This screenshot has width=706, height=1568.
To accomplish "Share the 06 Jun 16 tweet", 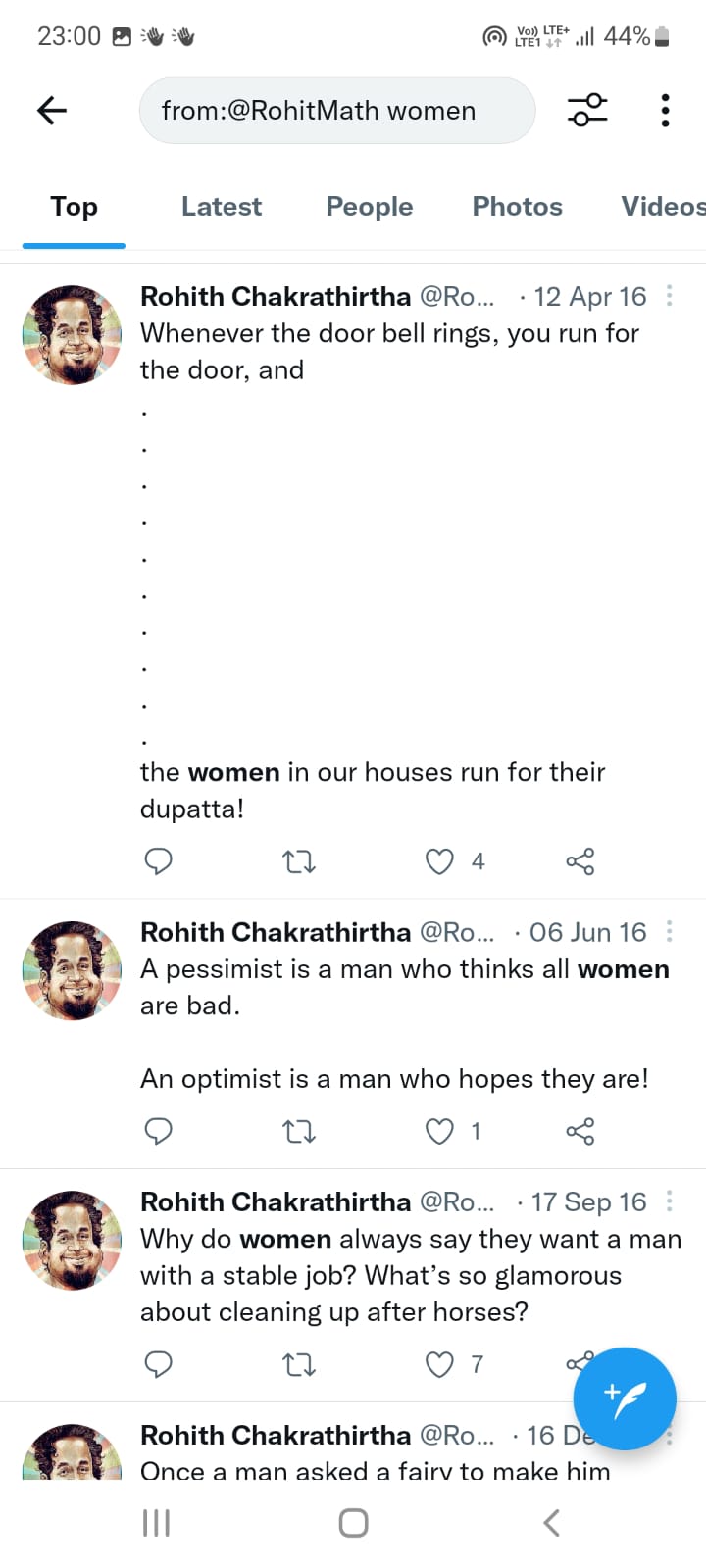I will point(580,1132).
